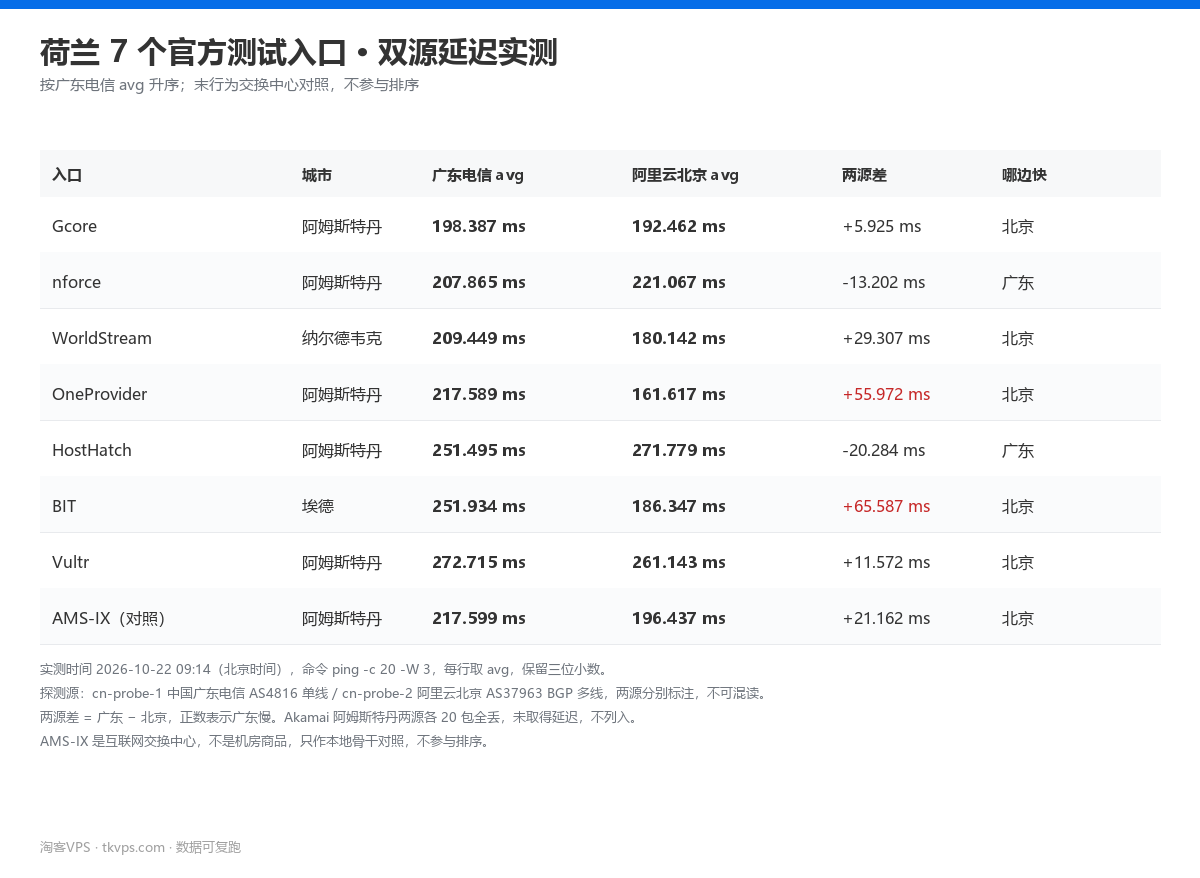Screen dimensions: 1200x878
Task: Select the Vultr entry name
Action: coord(70,562)
